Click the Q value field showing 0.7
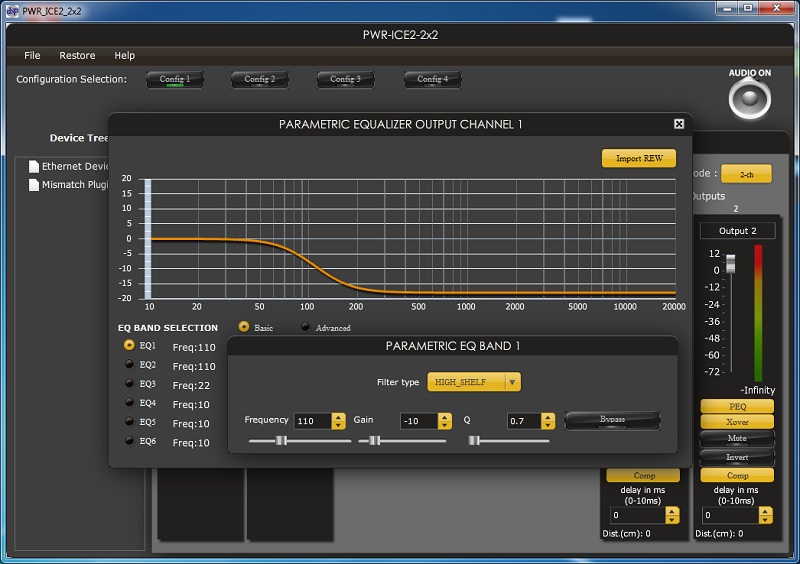The width and height of the screenshot is (800, 564). pyautogui.click(x=524, y=421)
